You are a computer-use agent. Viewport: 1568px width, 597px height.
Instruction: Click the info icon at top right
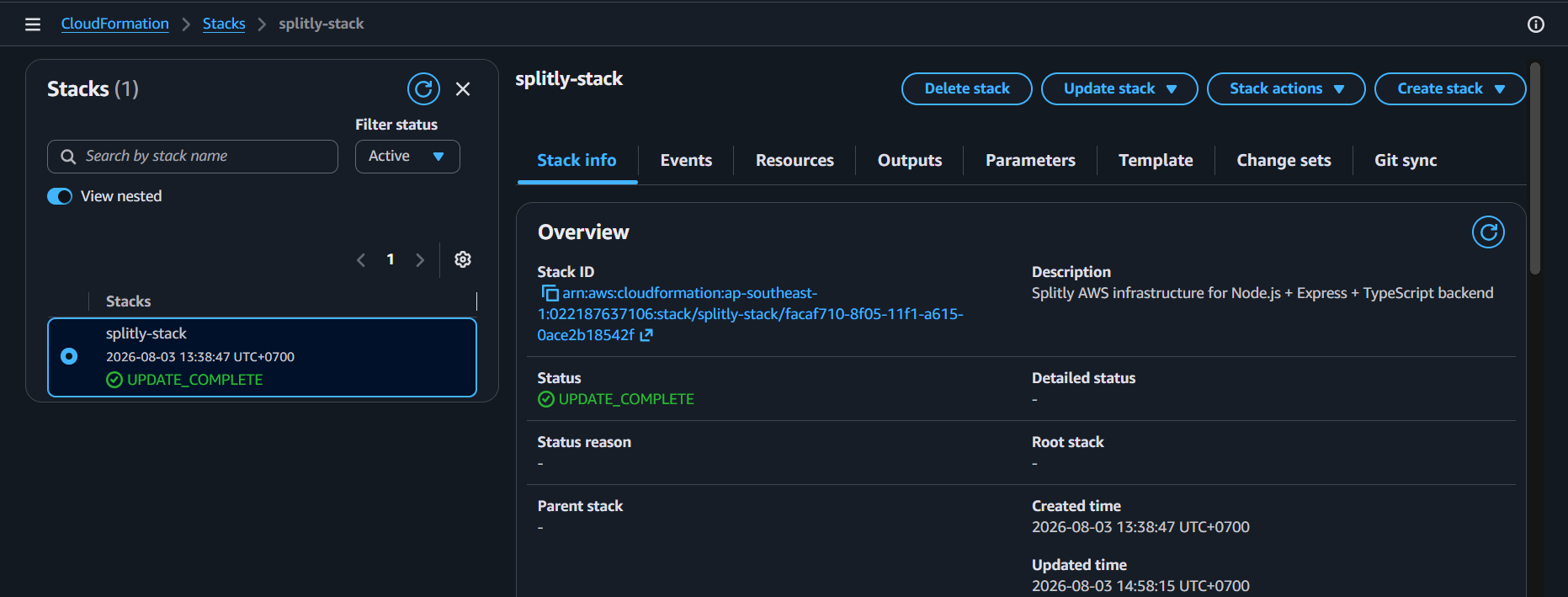1536,24
